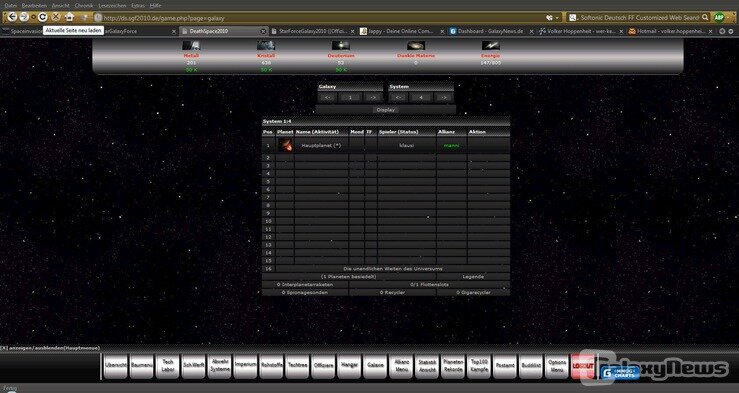Open the Chronik menu
Viewport: 739px width, 393px height.
click(x=84, y=6)
